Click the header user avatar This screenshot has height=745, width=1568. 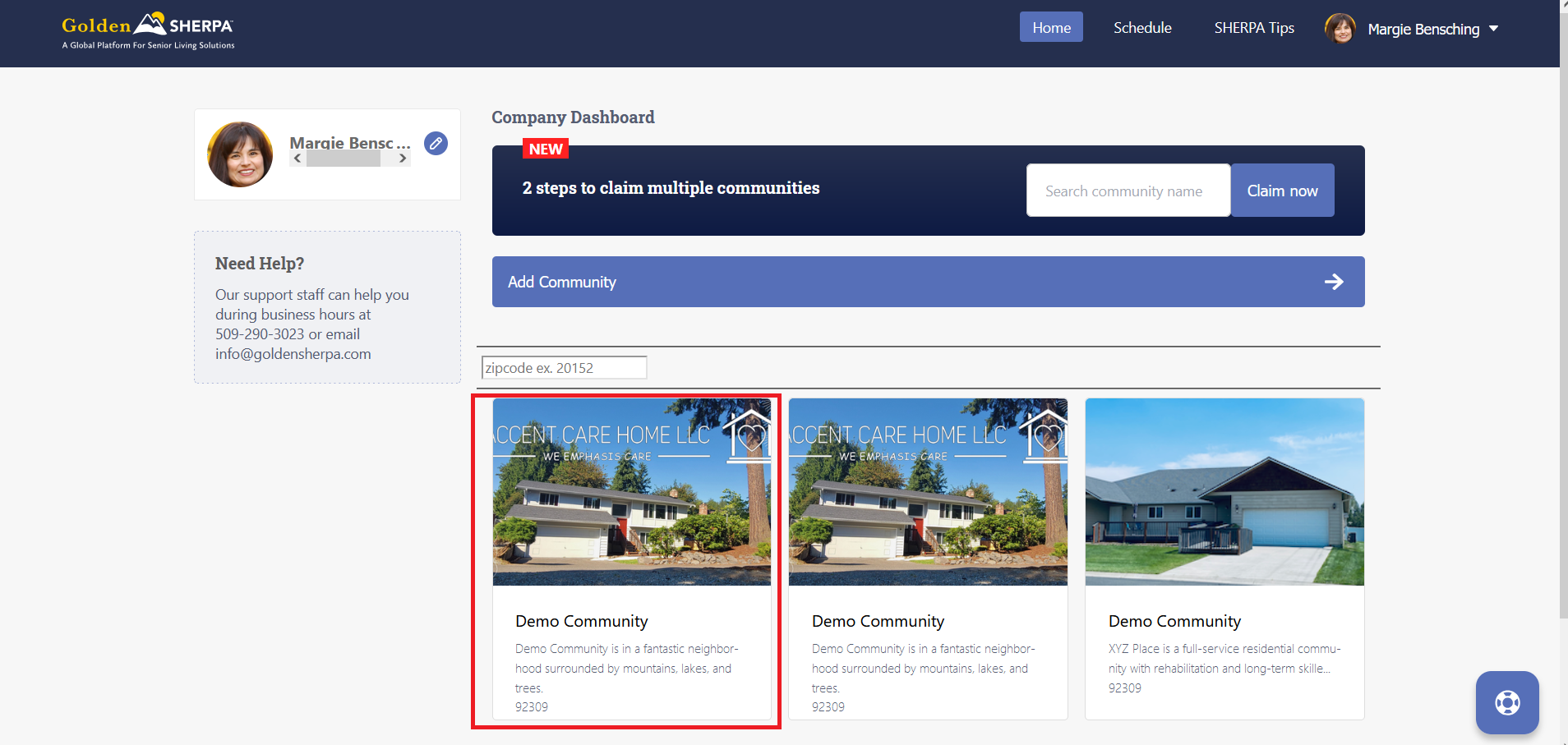click(1340, 29)
